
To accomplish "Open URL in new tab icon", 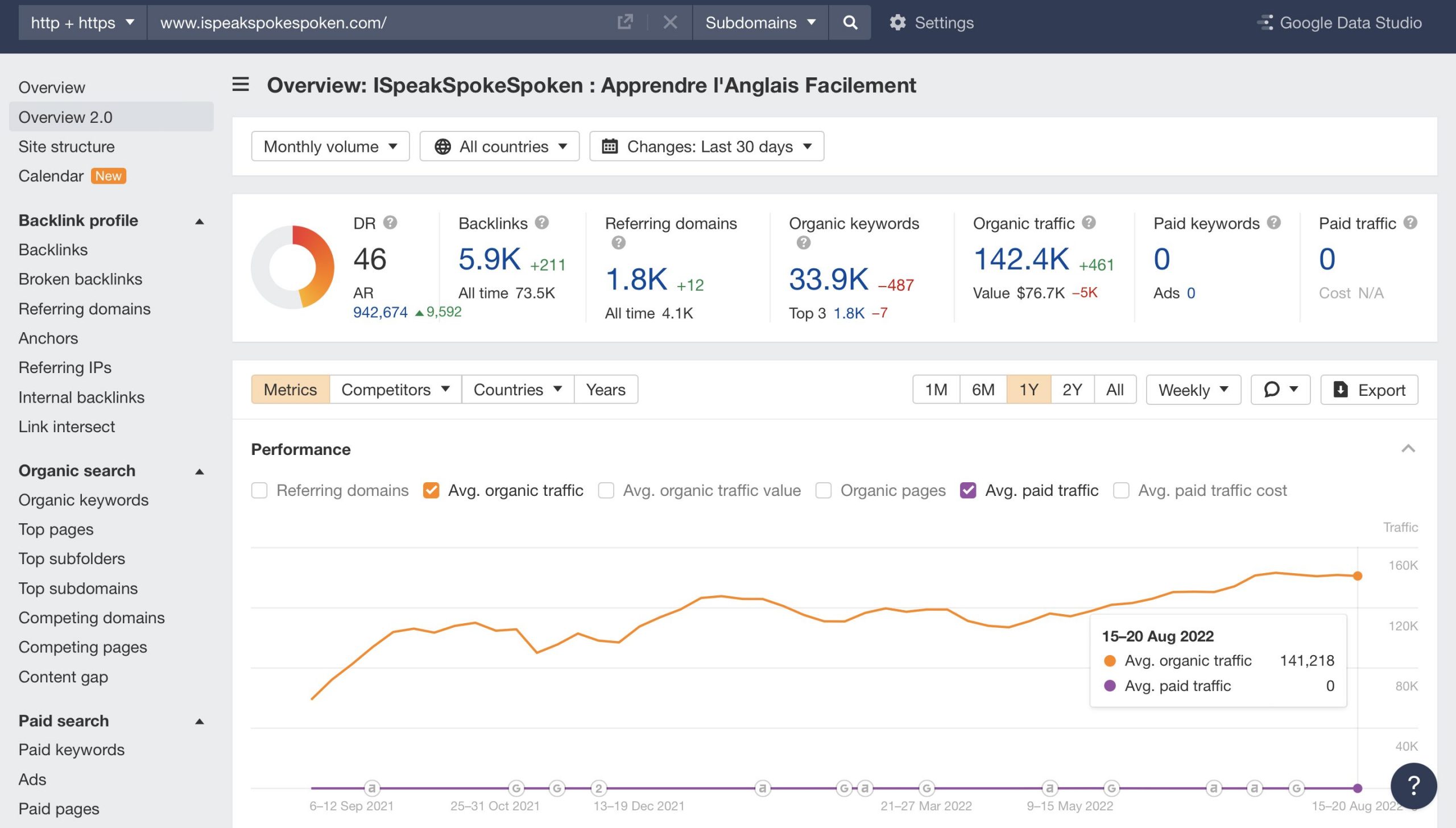I will 624,22.
